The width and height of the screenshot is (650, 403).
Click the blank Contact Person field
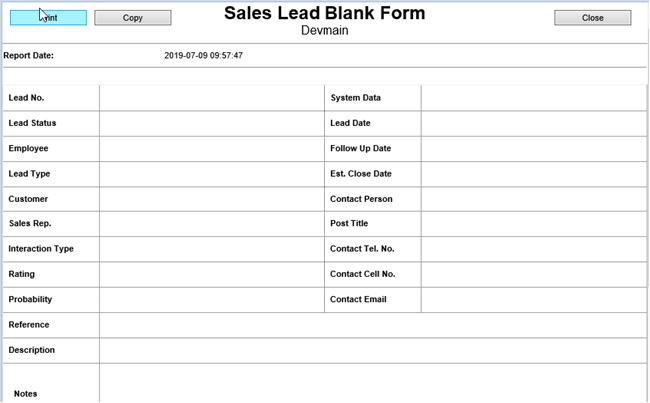[533, 199]
